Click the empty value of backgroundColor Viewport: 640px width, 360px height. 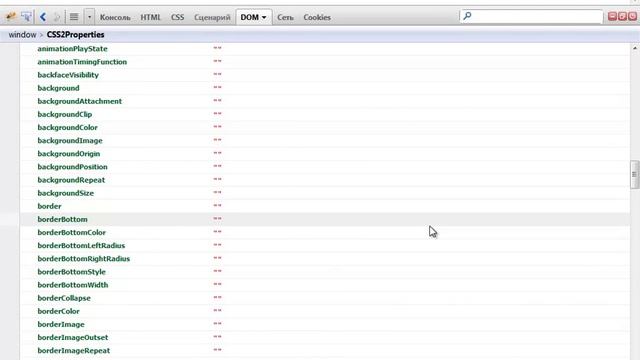pos(217,127)
